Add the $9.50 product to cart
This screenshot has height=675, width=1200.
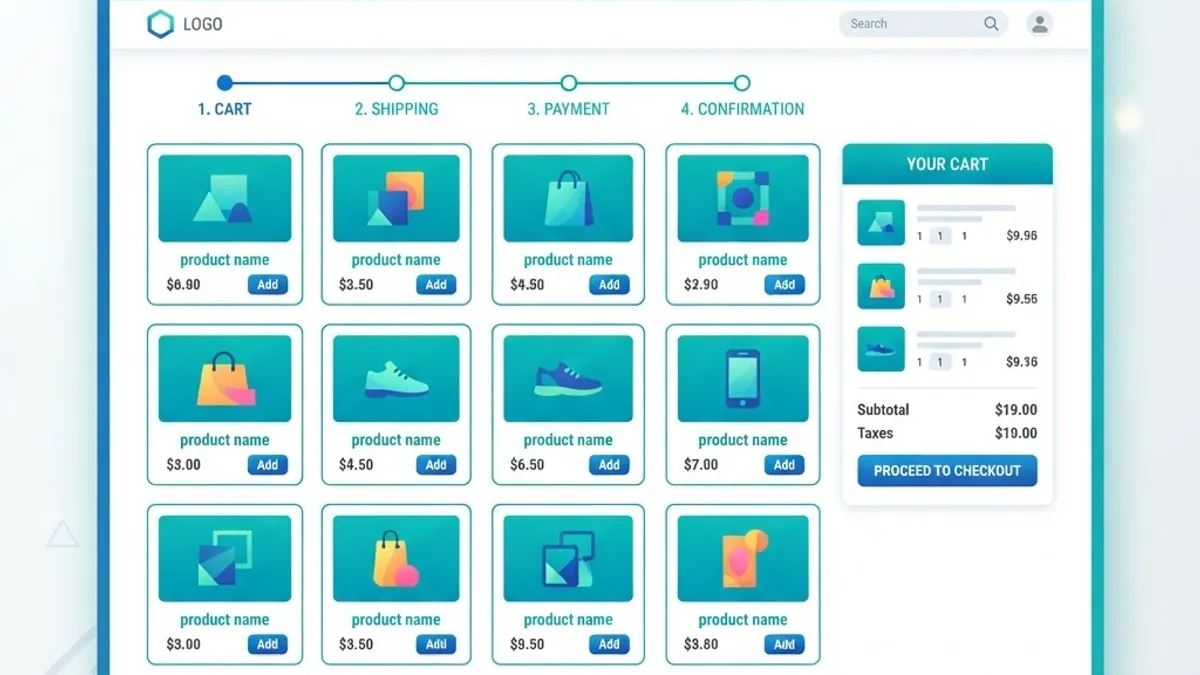(609, 645)
